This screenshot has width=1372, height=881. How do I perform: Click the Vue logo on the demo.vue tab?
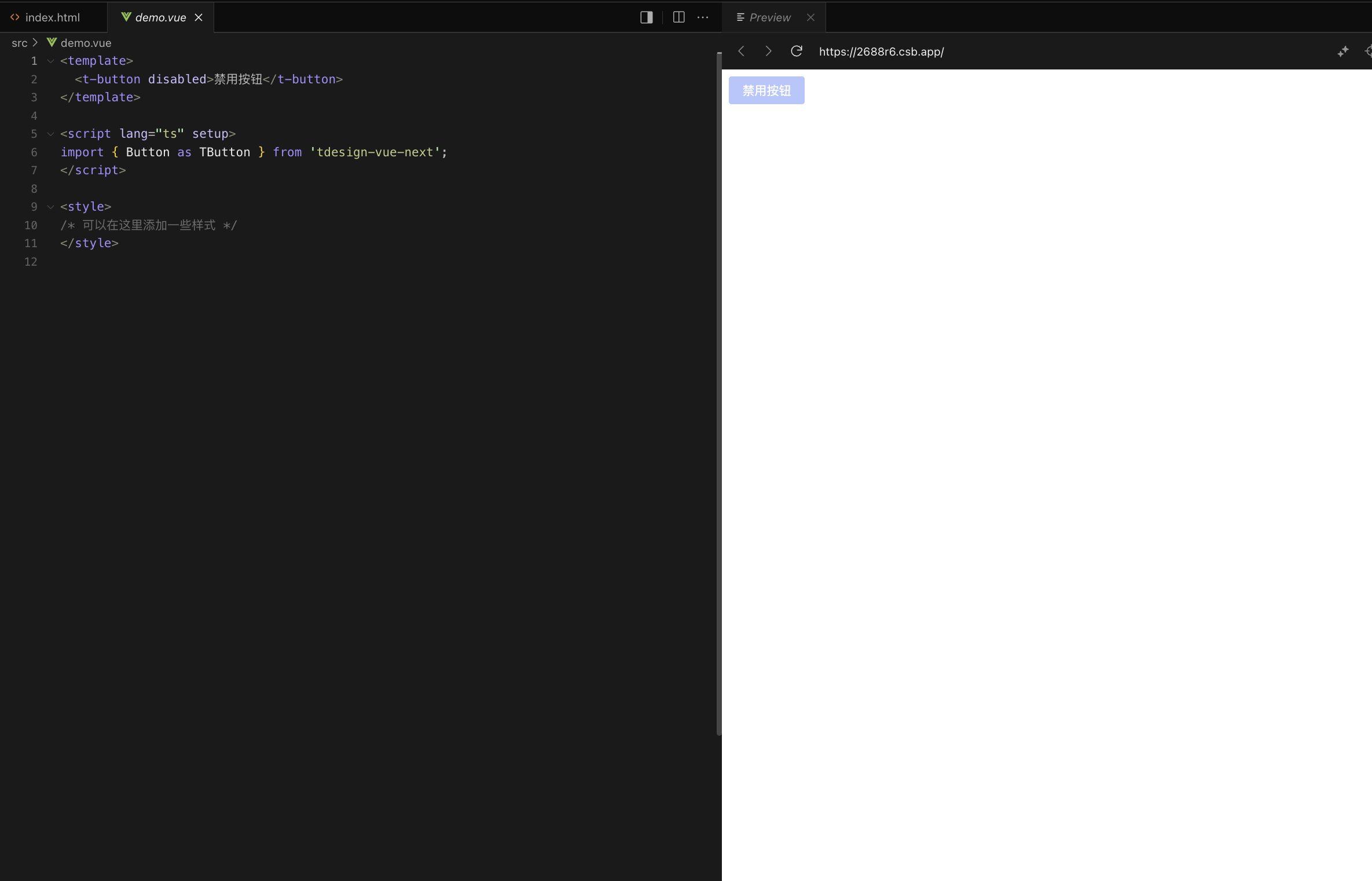tap(126, 17)
